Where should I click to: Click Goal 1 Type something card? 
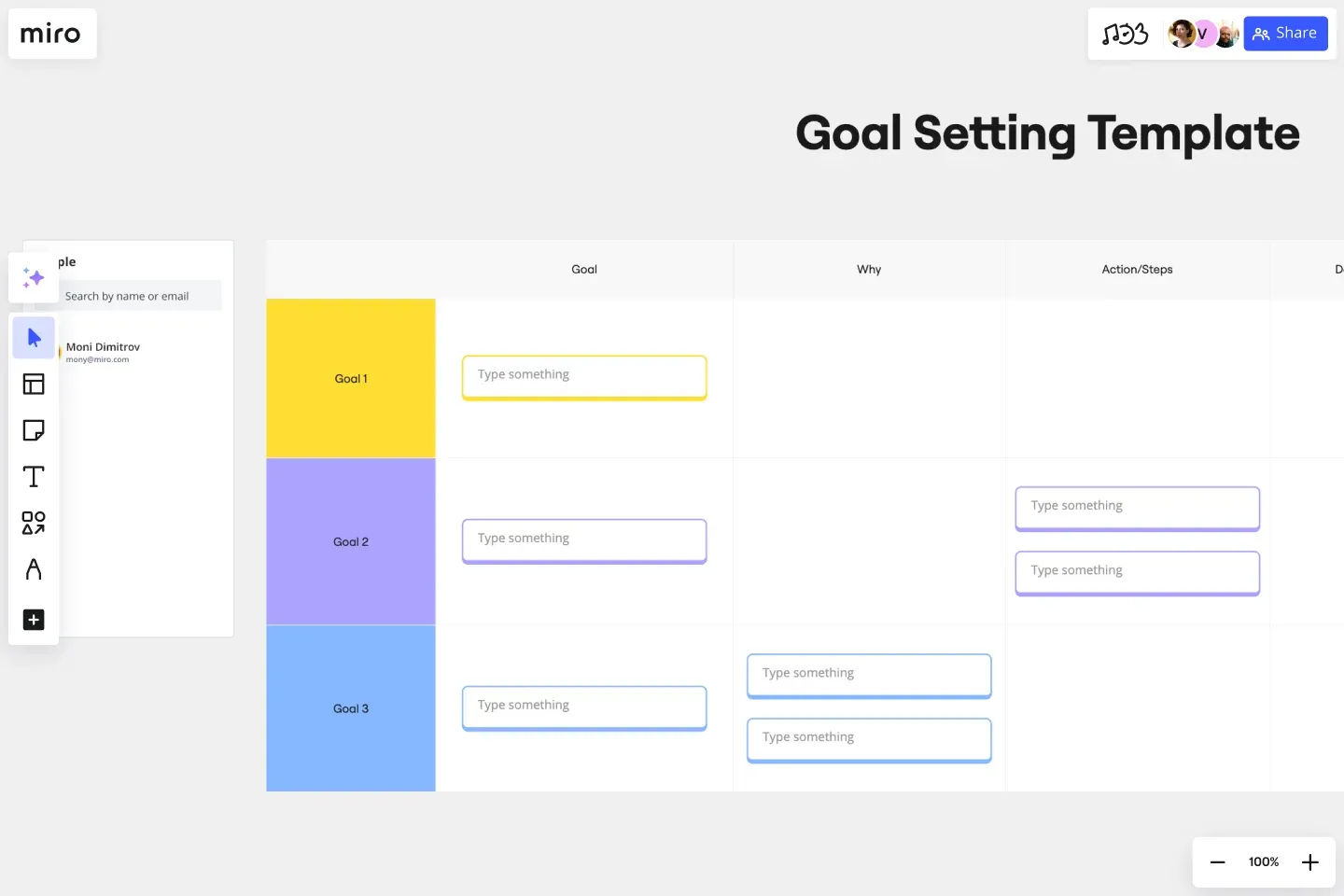coord(584,377)
